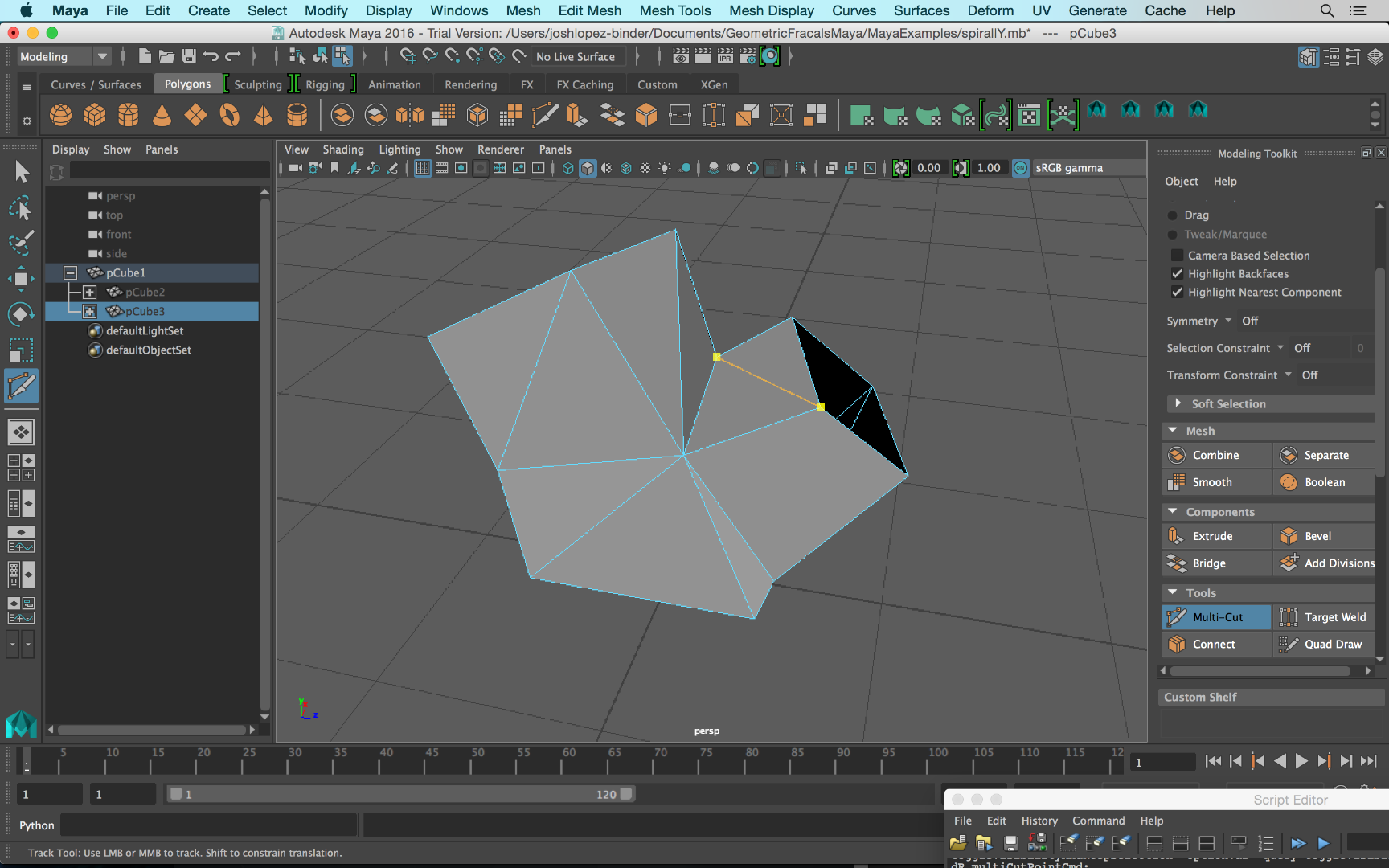Image resolution: width=1389 pixels, height=868 pixels.
Task: Click the Wireframe shading cube icon
Action: [568, 168]
